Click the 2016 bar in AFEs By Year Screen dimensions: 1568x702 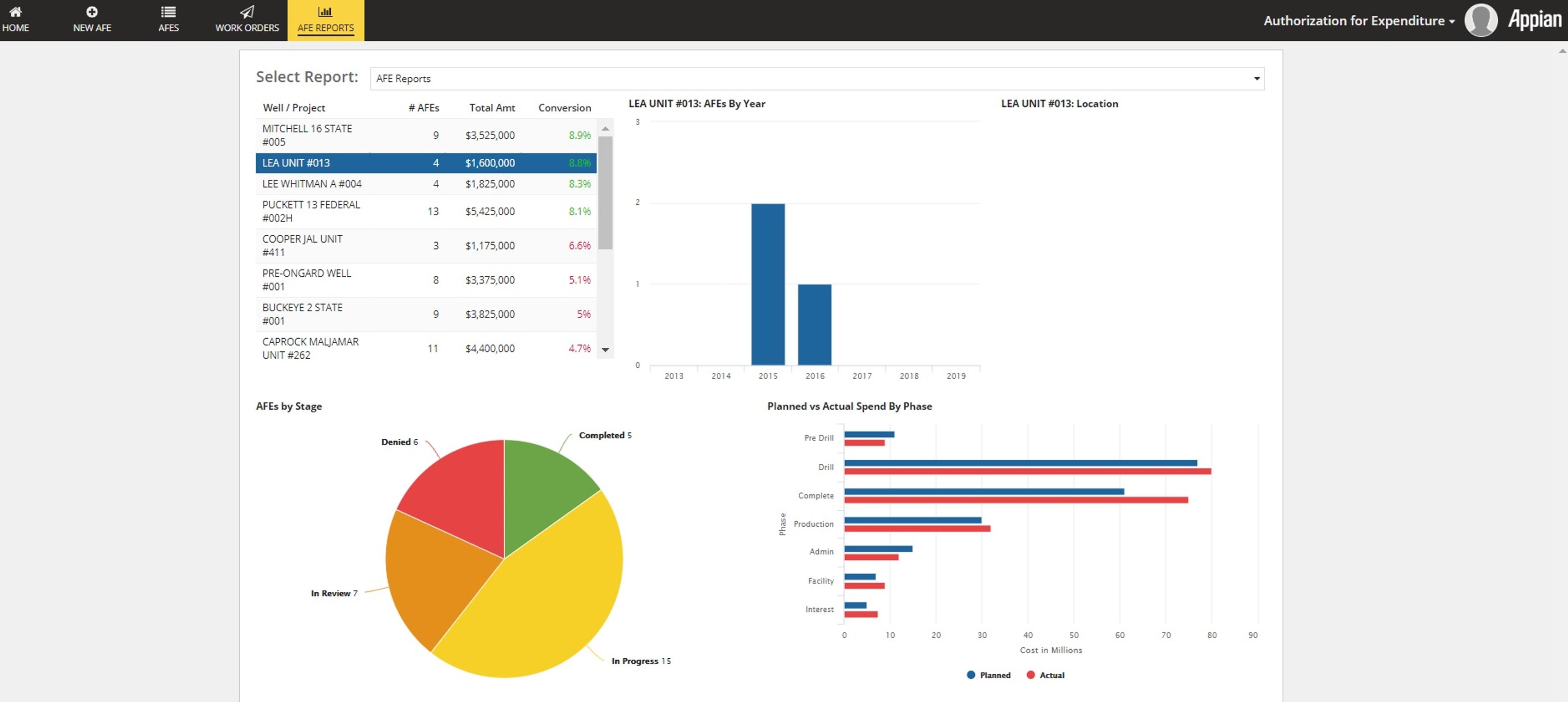coord(815,325)
